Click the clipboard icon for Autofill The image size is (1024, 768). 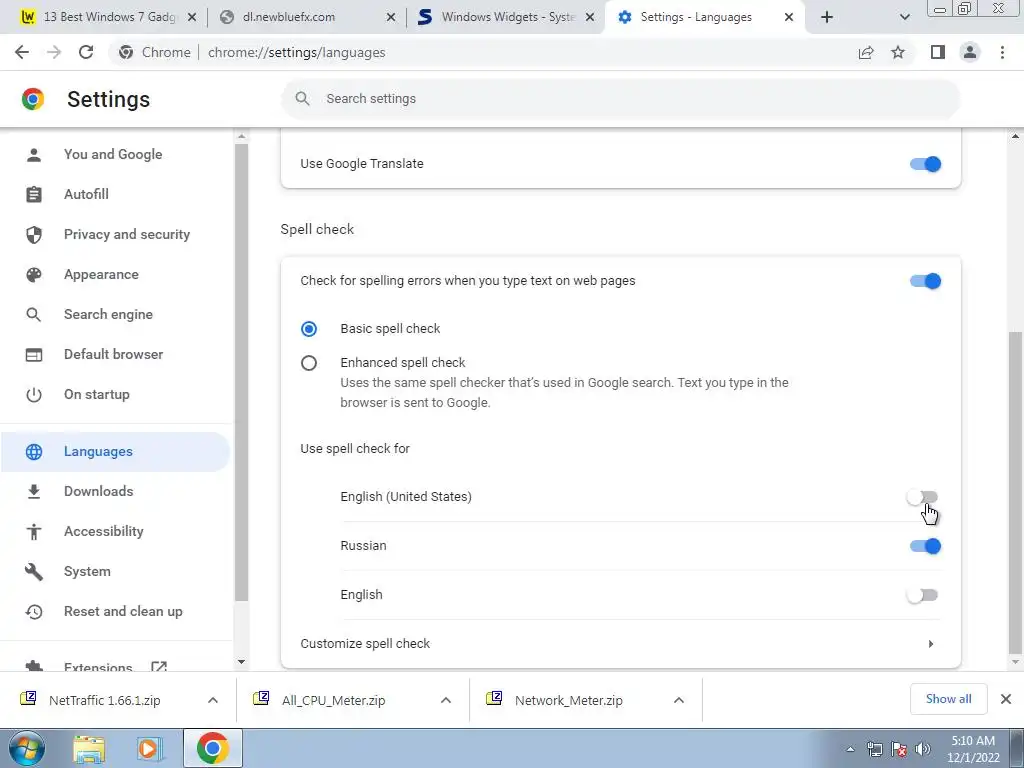(x=34, y=195)
